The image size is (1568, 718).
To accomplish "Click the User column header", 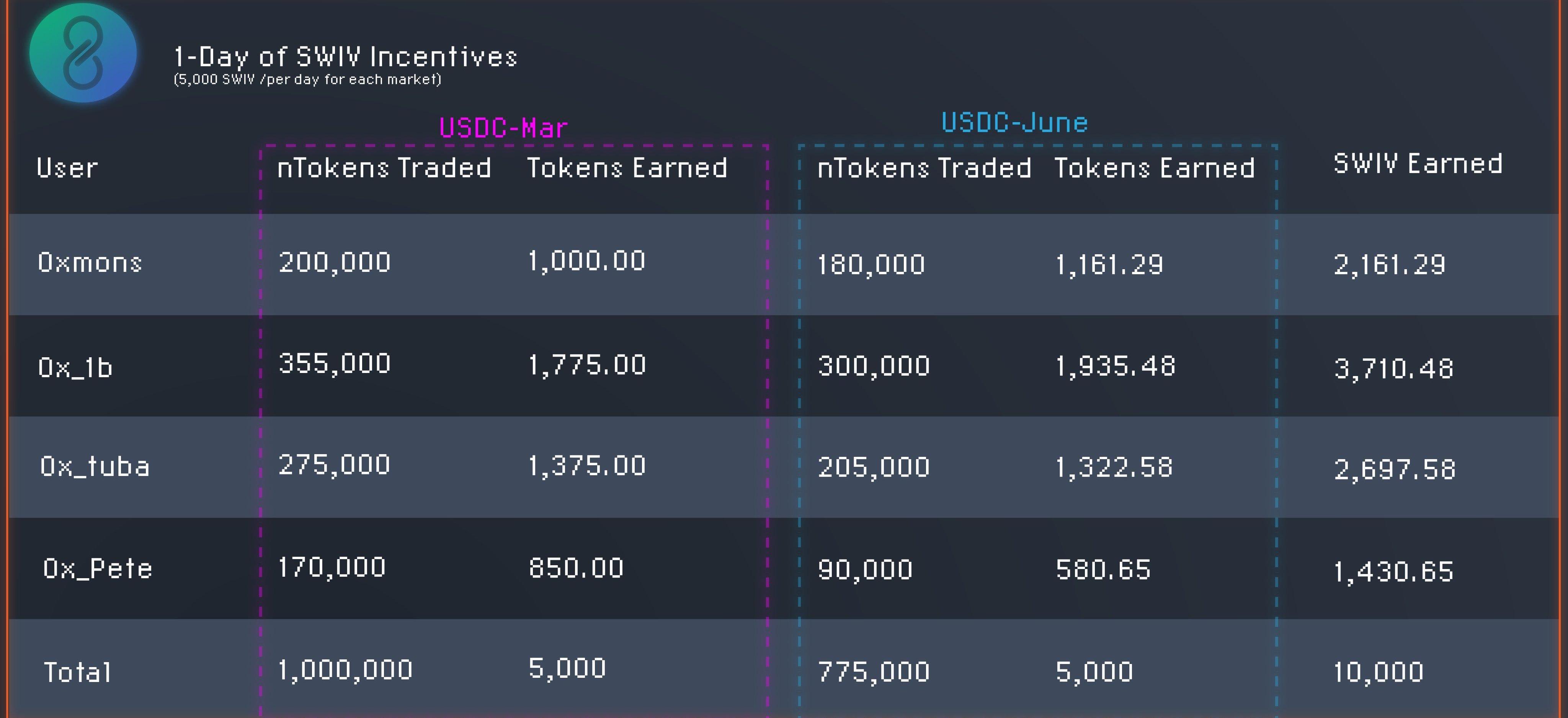I will coord(67,168).
